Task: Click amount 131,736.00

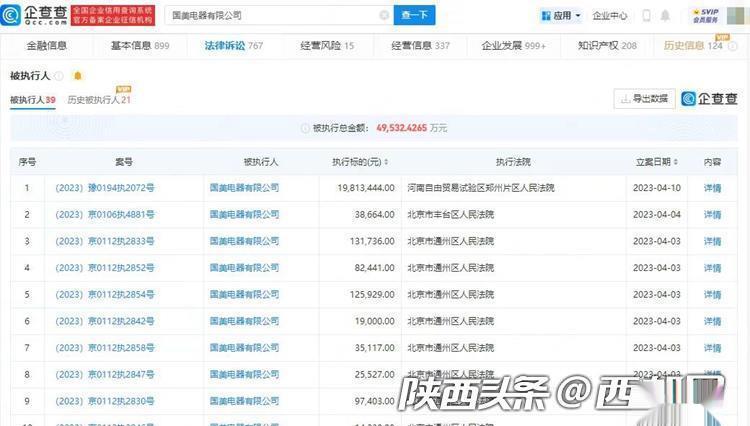Action: point(372,241)
